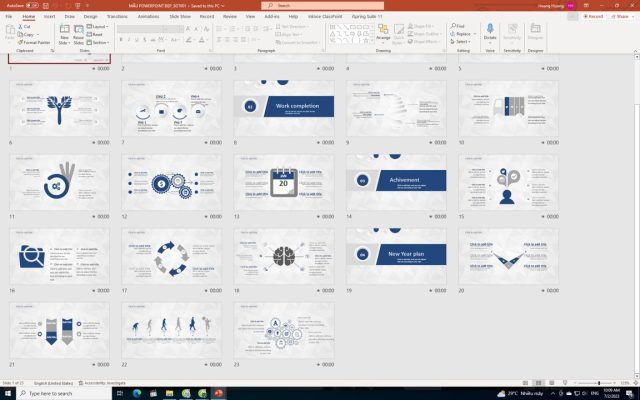Open PowerPoint from the Windows taskbar
Screen dimensions: 640x400
tap(218, 393)
